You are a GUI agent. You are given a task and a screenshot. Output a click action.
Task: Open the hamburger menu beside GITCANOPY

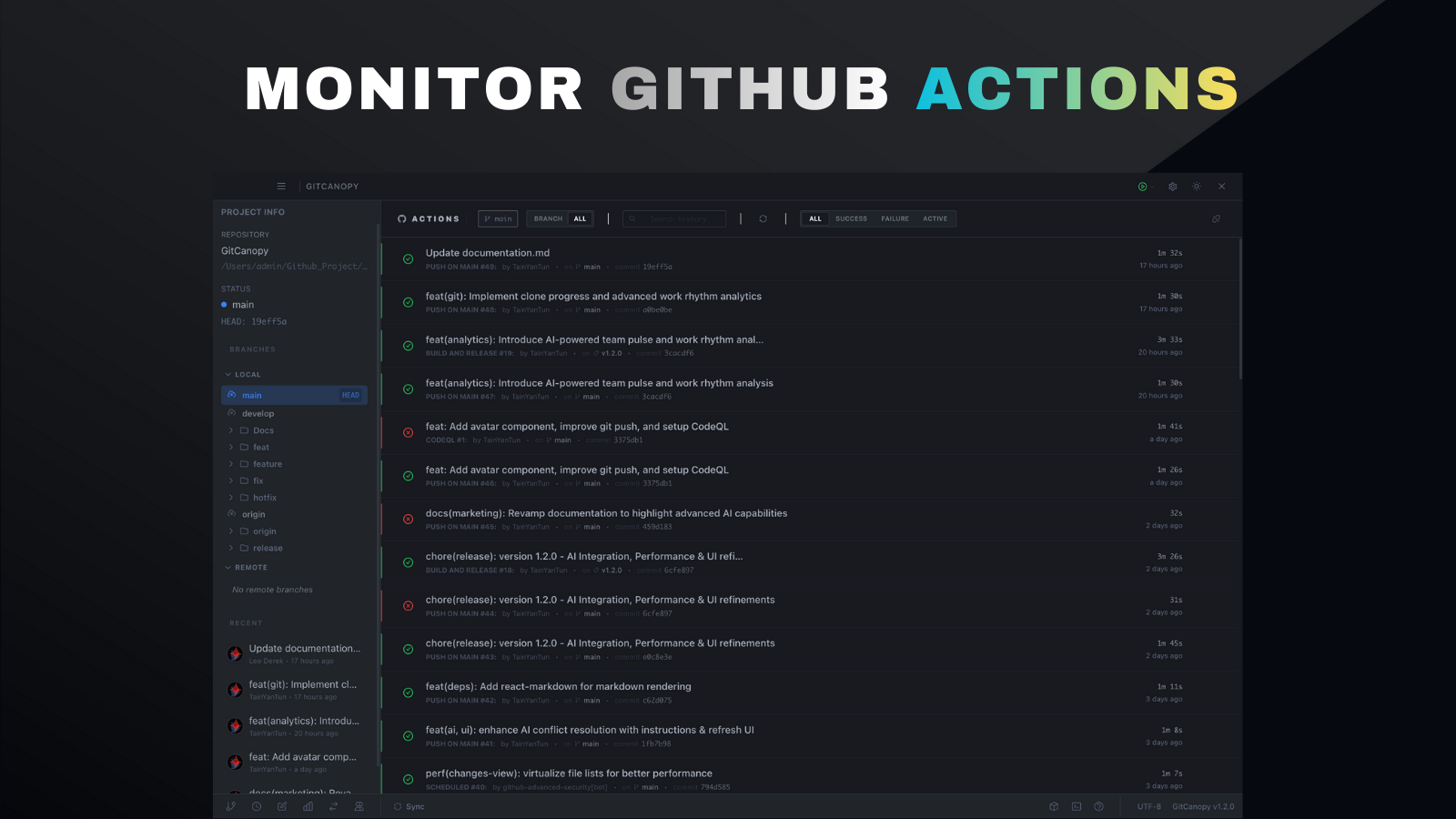[281, 187]
